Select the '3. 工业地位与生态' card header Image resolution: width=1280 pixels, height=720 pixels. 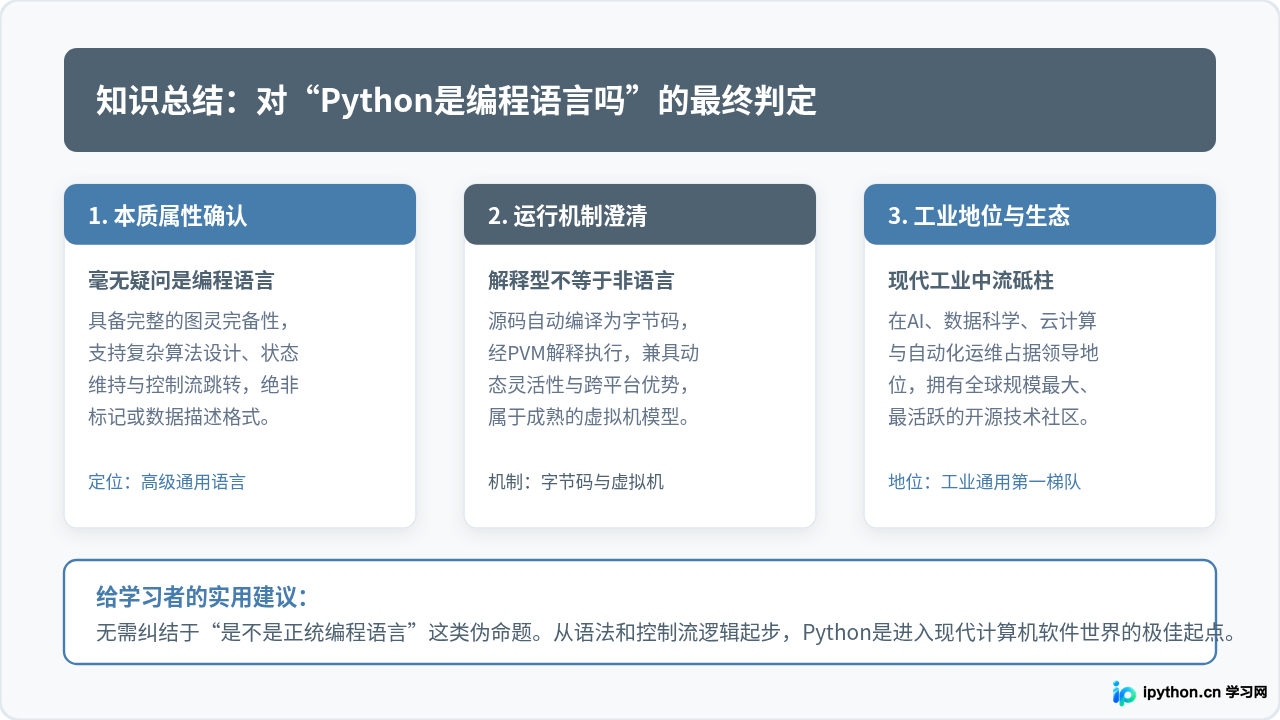coord(1040,214)
